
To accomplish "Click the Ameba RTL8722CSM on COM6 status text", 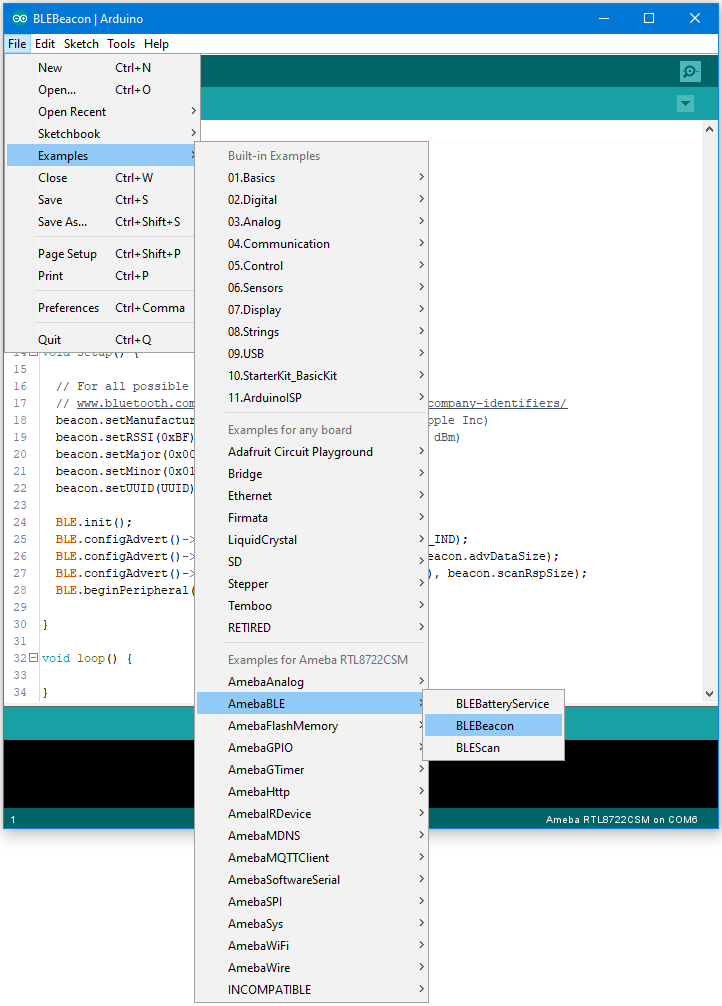I will point(621,820).
